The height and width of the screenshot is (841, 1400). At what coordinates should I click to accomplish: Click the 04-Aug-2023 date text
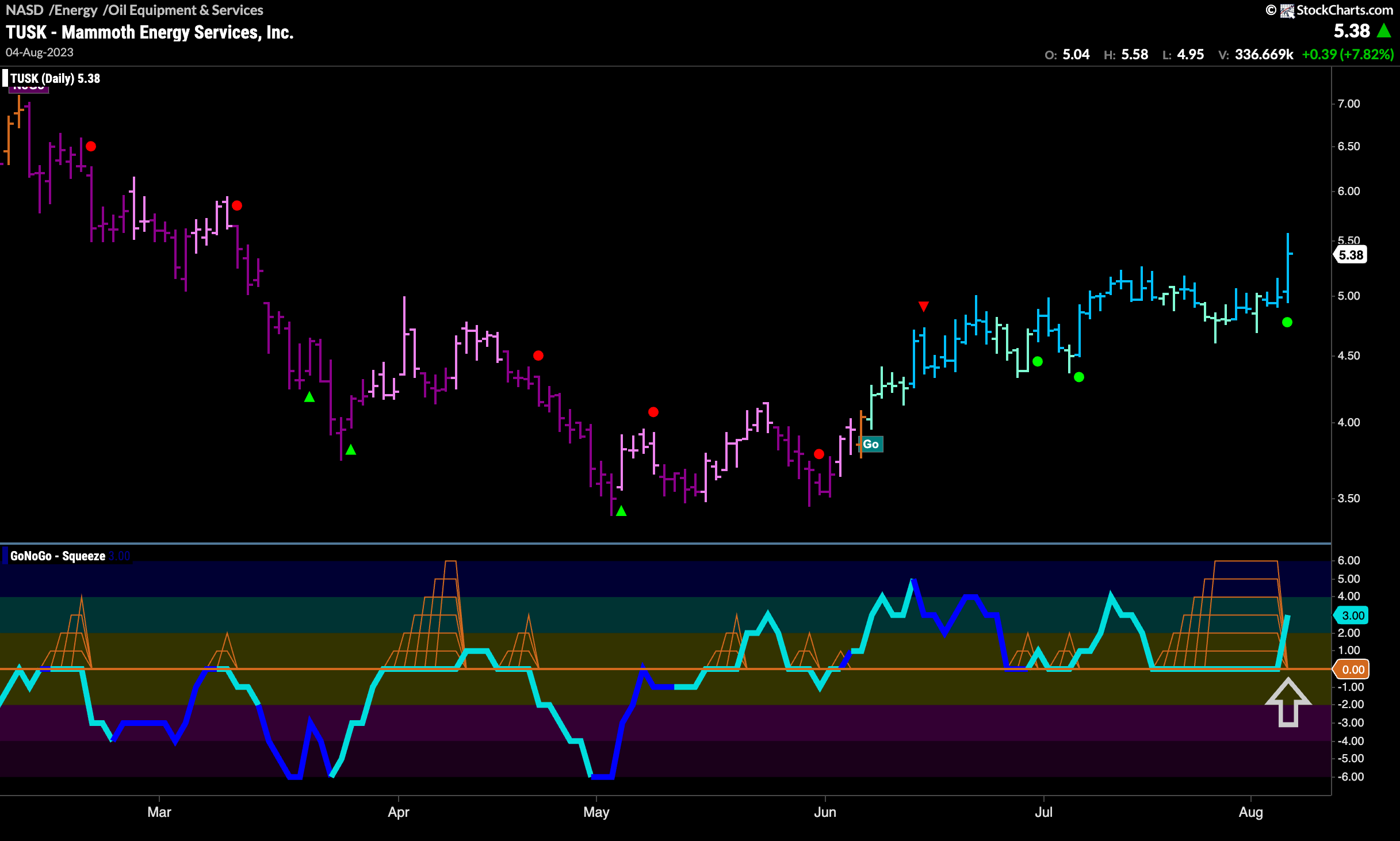(40, 52)
